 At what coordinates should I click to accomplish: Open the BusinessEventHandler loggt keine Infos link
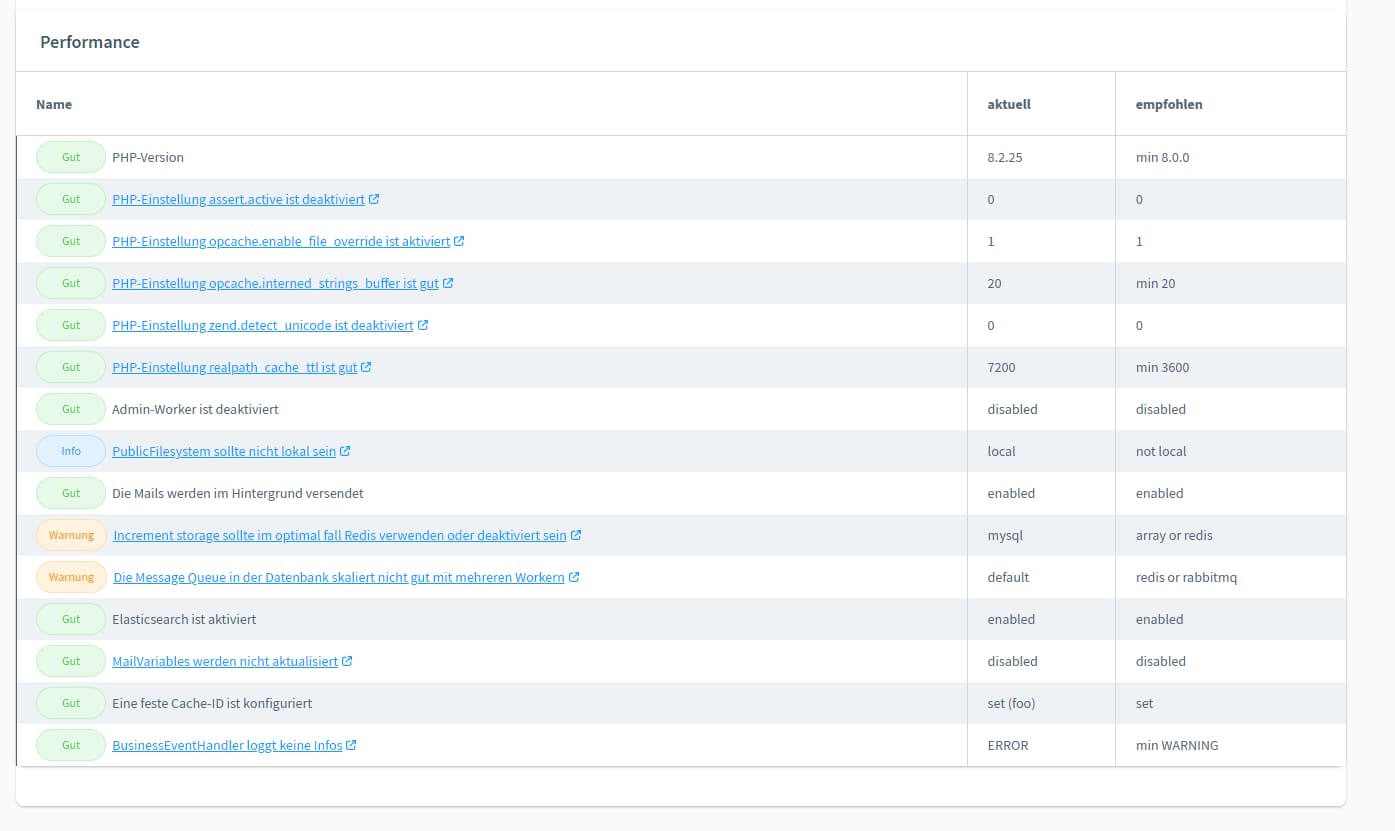227,745
